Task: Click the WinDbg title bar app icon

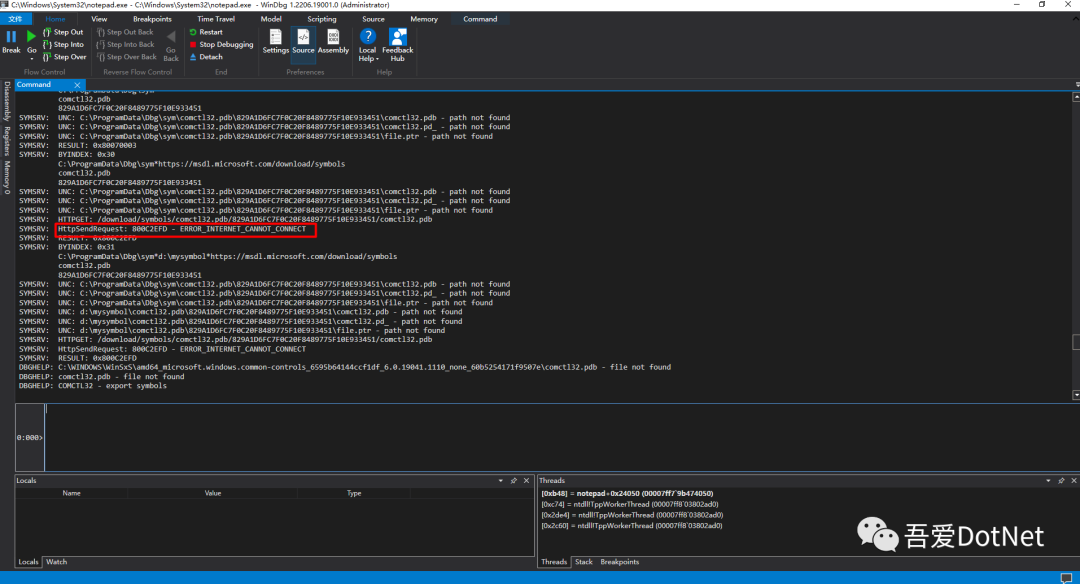Action: tap(5, 5)
